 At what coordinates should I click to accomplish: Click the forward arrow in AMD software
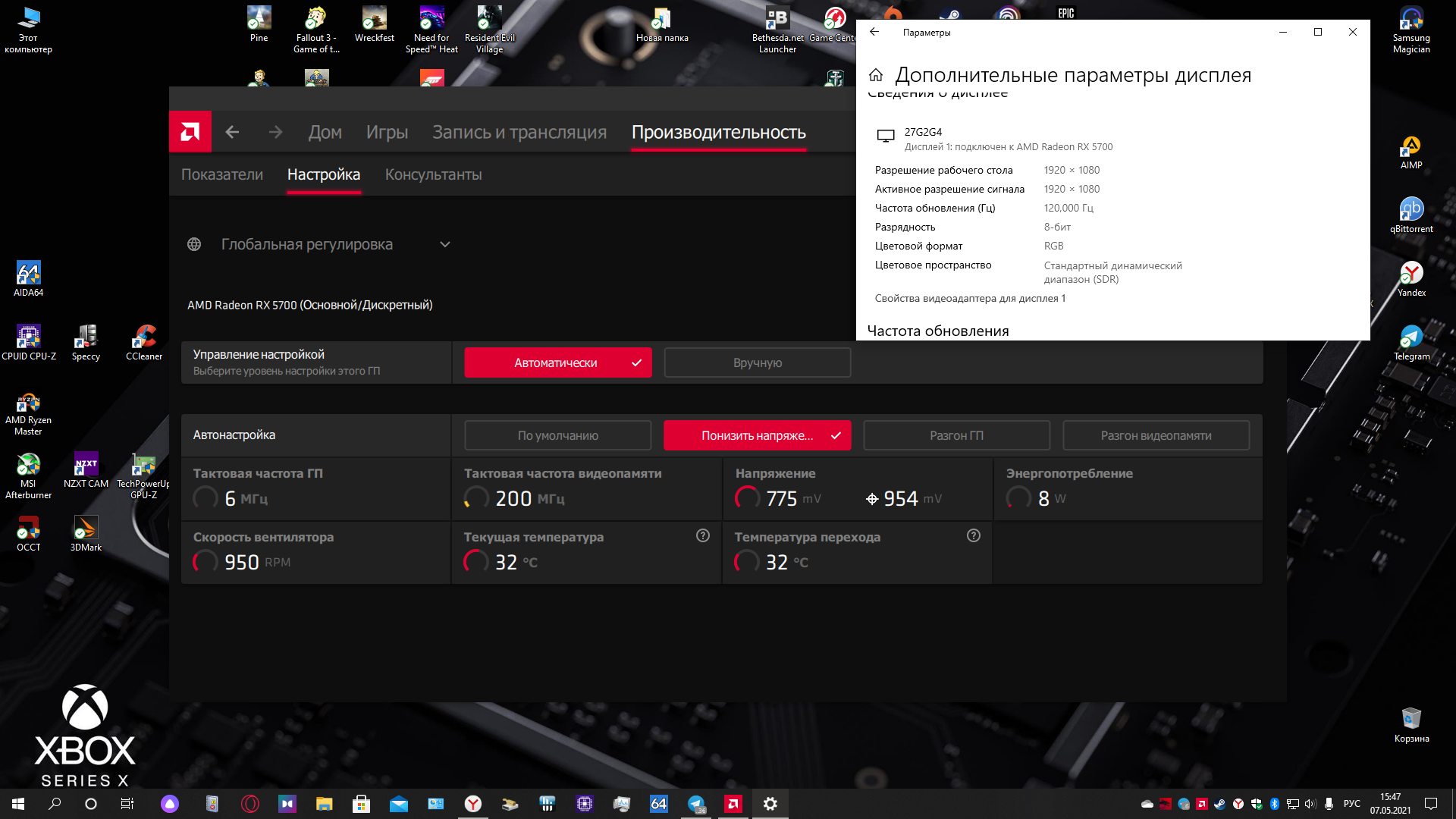[275, 132]
